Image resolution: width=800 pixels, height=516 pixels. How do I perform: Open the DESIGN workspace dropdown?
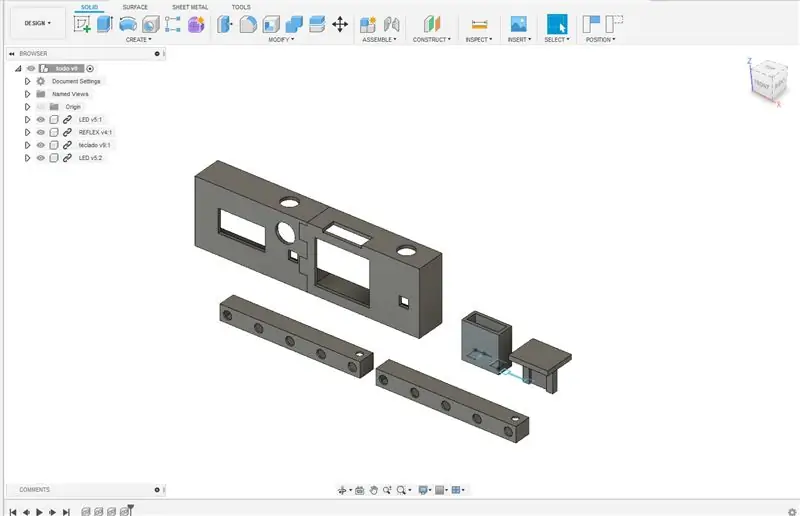[38, 23]
